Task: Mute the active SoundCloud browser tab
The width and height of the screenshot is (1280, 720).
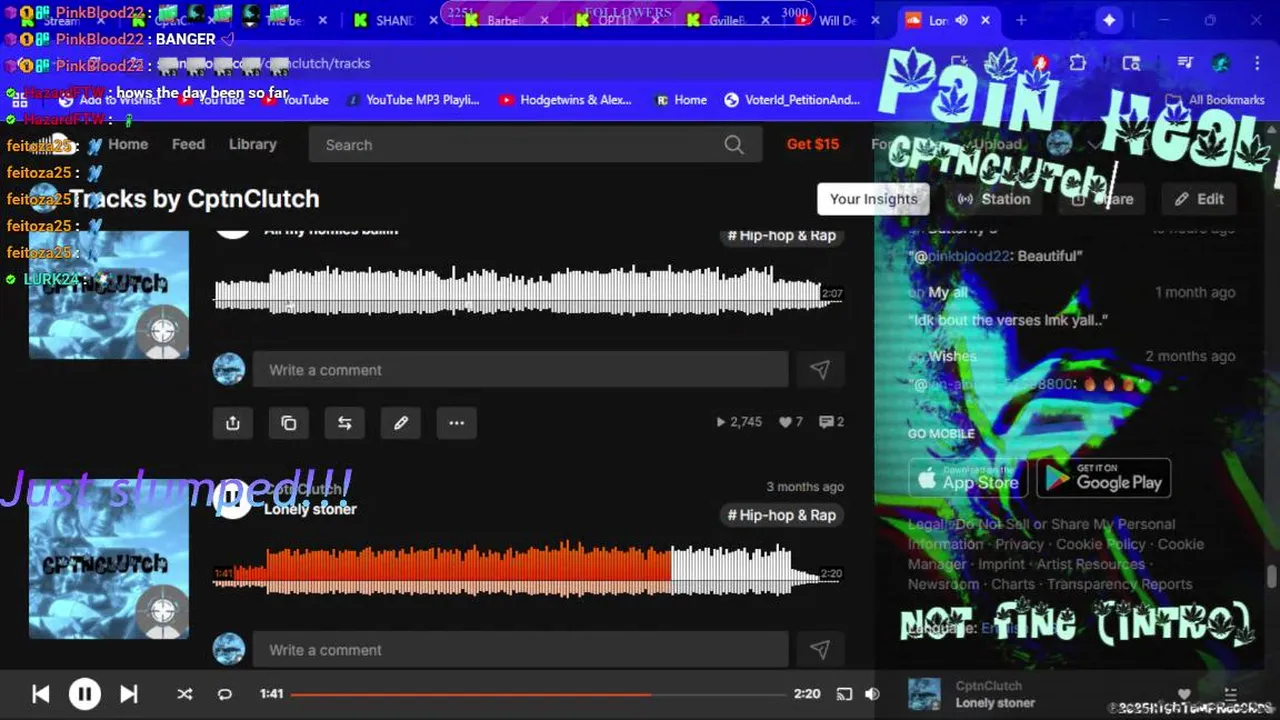Action: pyautogui.click(x=961, y=20)
